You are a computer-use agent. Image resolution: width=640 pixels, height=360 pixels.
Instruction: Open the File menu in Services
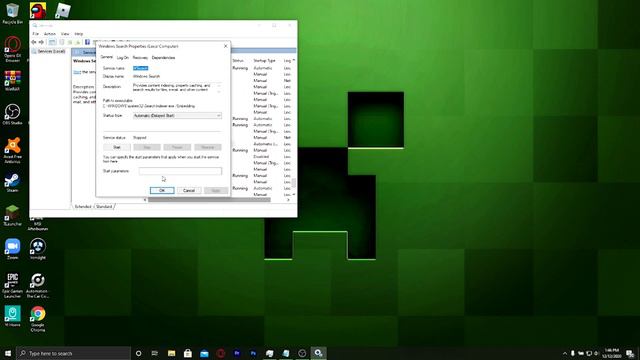(x=36, y=34)
